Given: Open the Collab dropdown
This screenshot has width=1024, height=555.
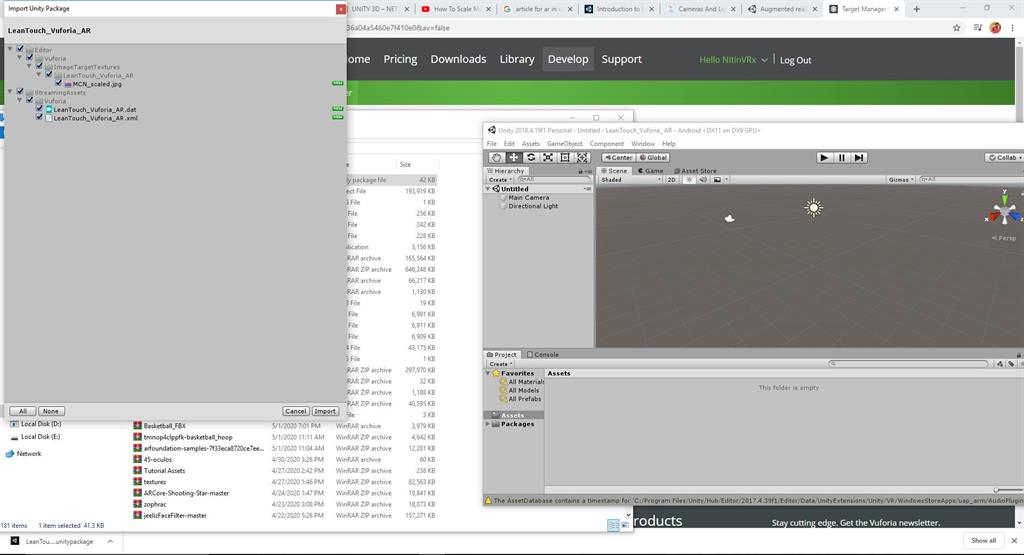Looking at the screenshot, I should pos(1004,157).
